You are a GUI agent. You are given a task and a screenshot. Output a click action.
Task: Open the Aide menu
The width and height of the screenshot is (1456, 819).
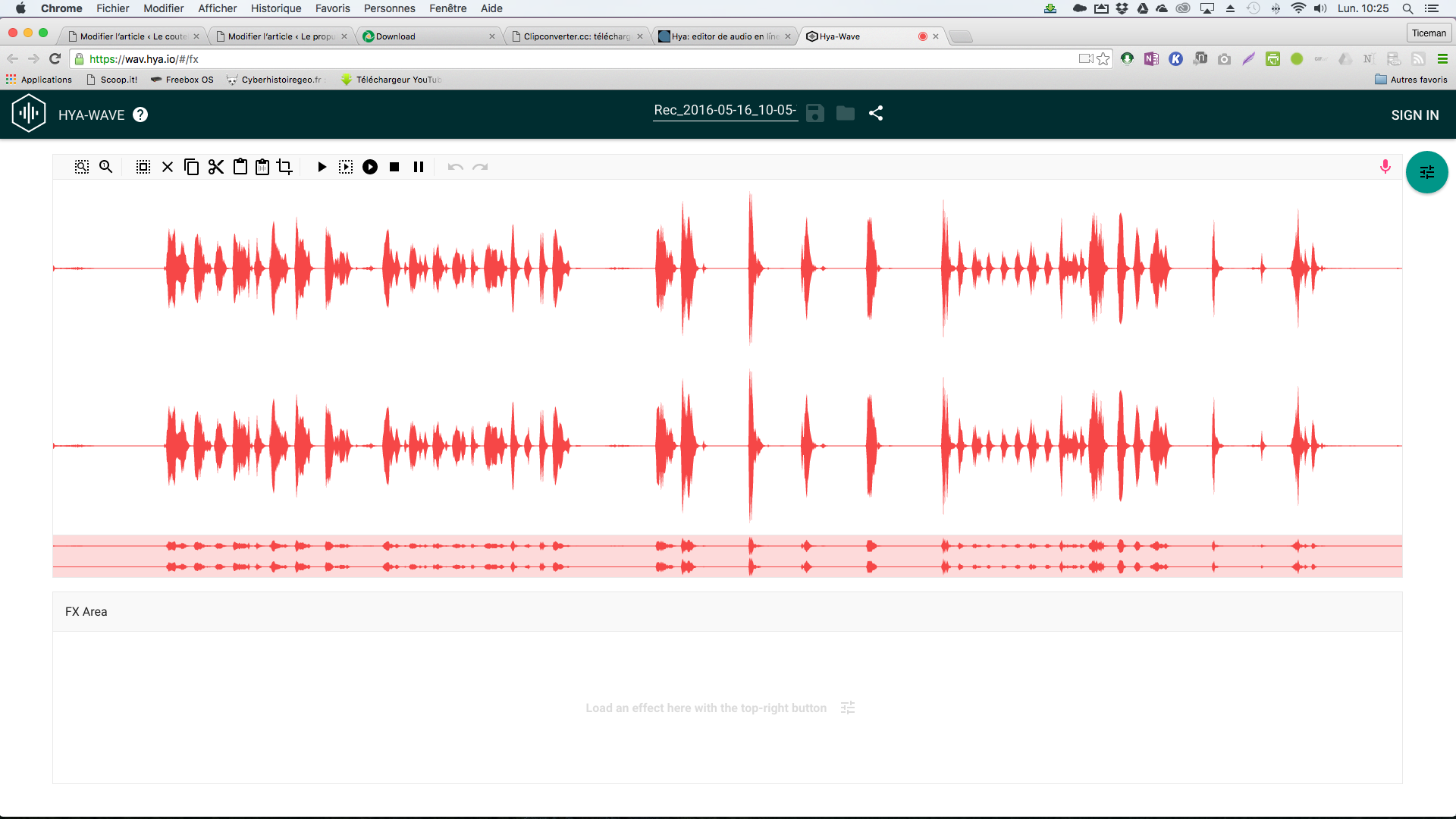click(x=491, y=8)
